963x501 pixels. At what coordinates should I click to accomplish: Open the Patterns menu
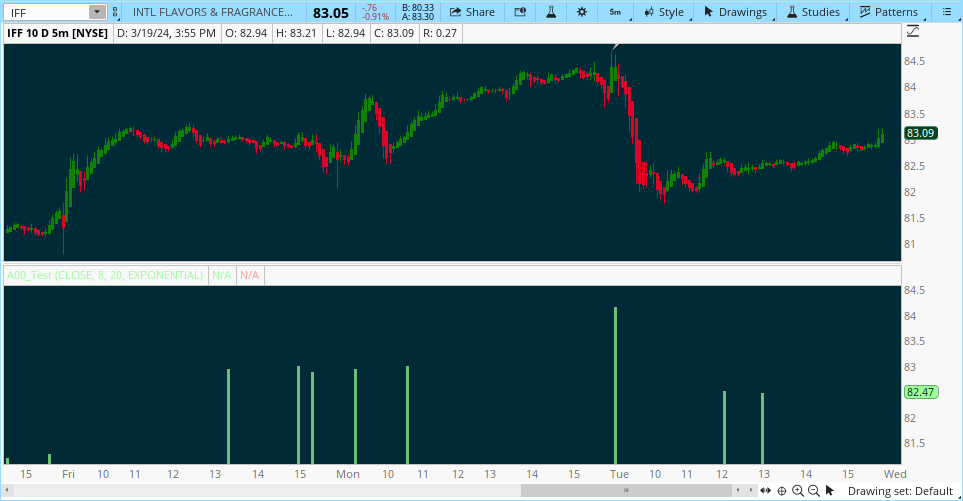[889, 12]
